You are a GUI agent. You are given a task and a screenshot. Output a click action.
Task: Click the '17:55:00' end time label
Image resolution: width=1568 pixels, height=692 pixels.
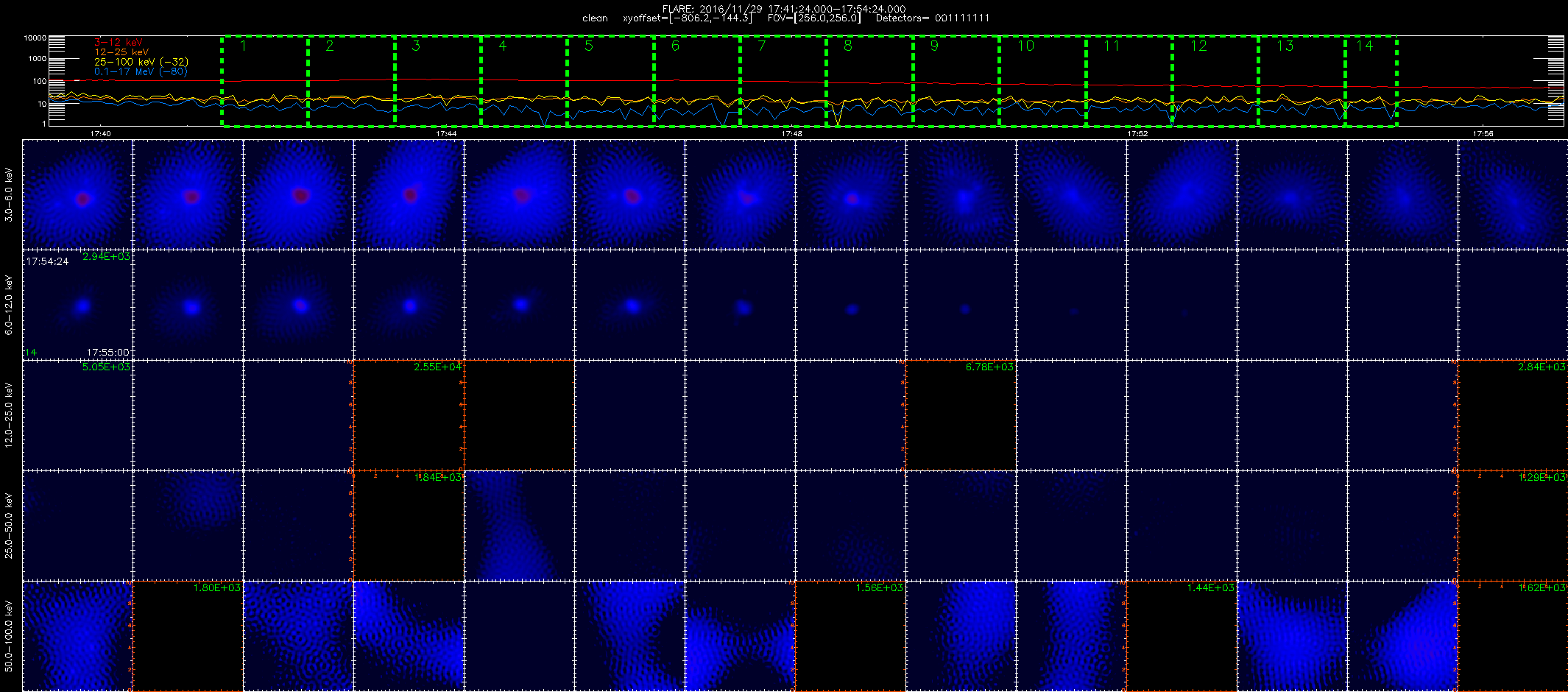107,353
